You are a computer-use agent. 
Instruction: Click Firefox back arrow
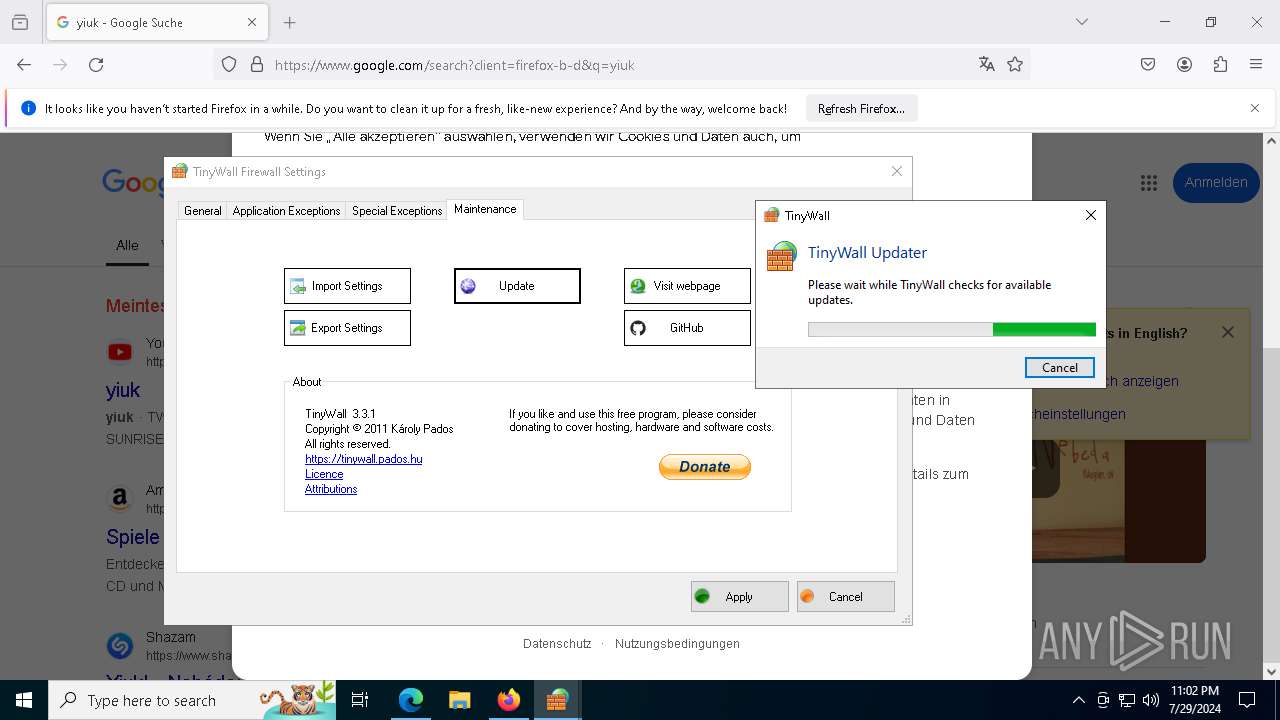tap(24, 65)
